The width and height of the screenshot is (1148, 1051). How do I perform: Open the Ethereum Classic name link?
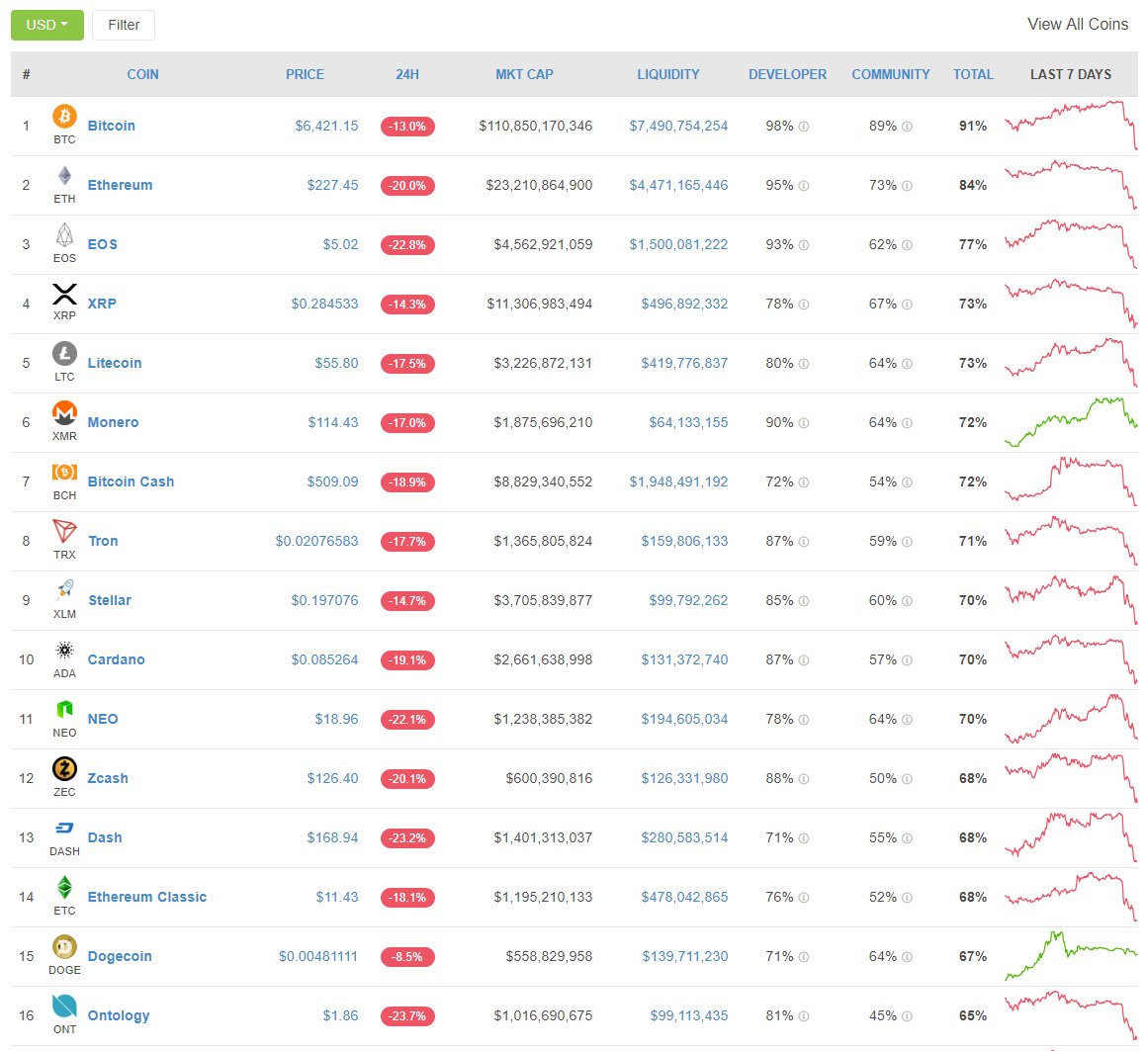[147, 898]
